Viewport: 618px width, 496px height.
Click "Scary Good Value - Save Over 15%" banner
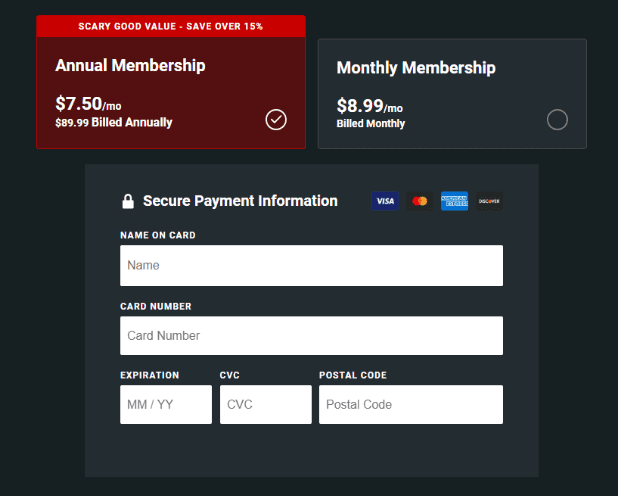pyautogui.click(x=171, y=26)
